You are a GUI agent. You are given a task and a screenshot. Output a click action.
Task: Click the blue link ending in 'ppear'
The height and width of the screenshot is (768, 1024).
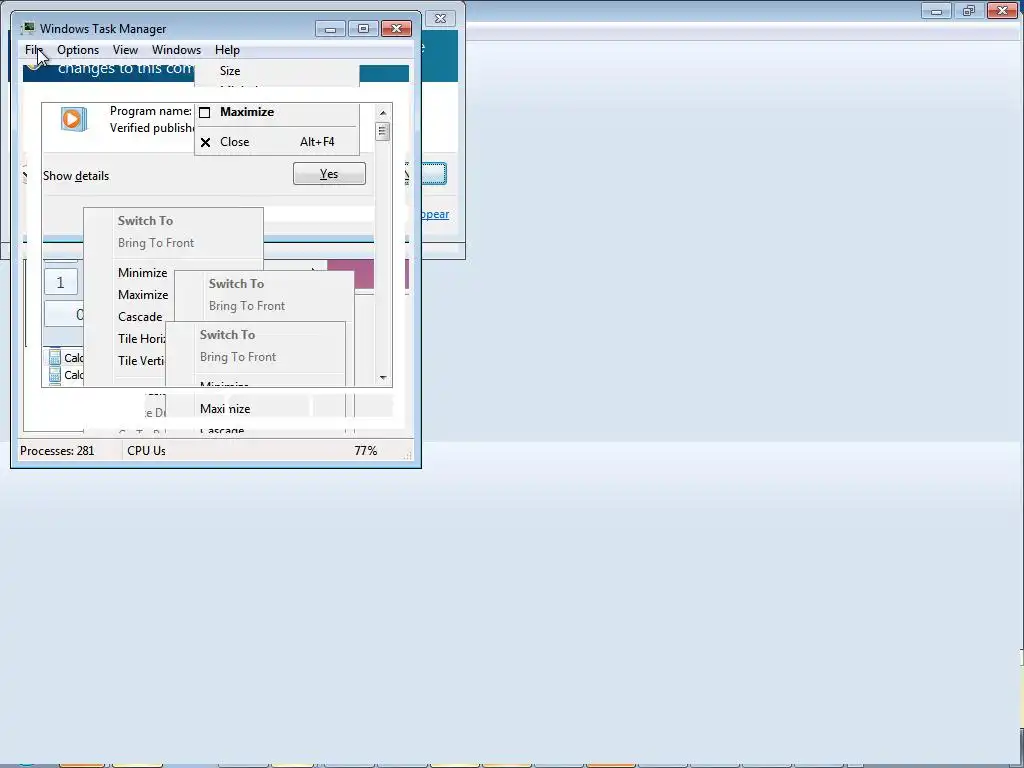pyautogui.click(x=435, y=214)
